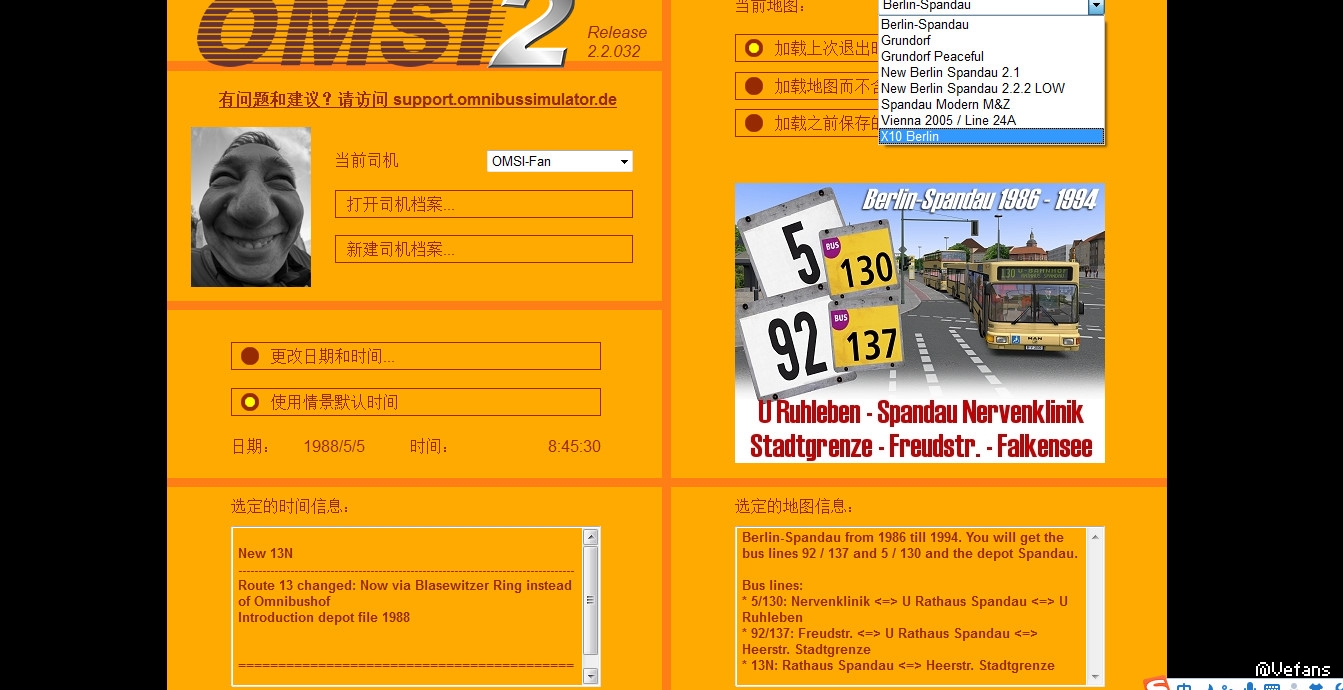Click 'Introduction depot file 1988' line
The height and width of the screenshot is (690, 1343).
click(x=324, y=617)
